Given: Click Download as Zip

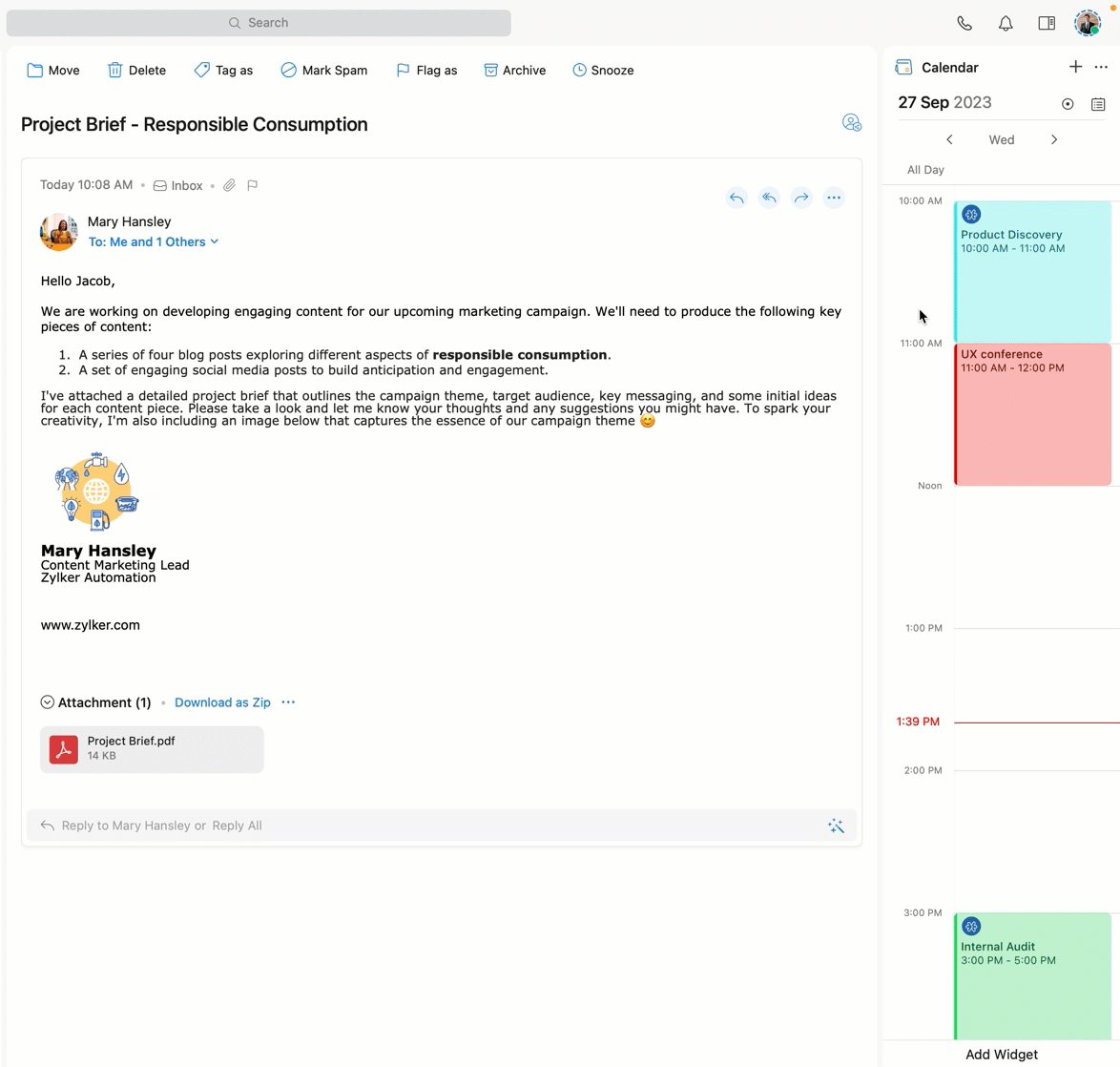Looking at the screenshot, I should coord(222,702).
